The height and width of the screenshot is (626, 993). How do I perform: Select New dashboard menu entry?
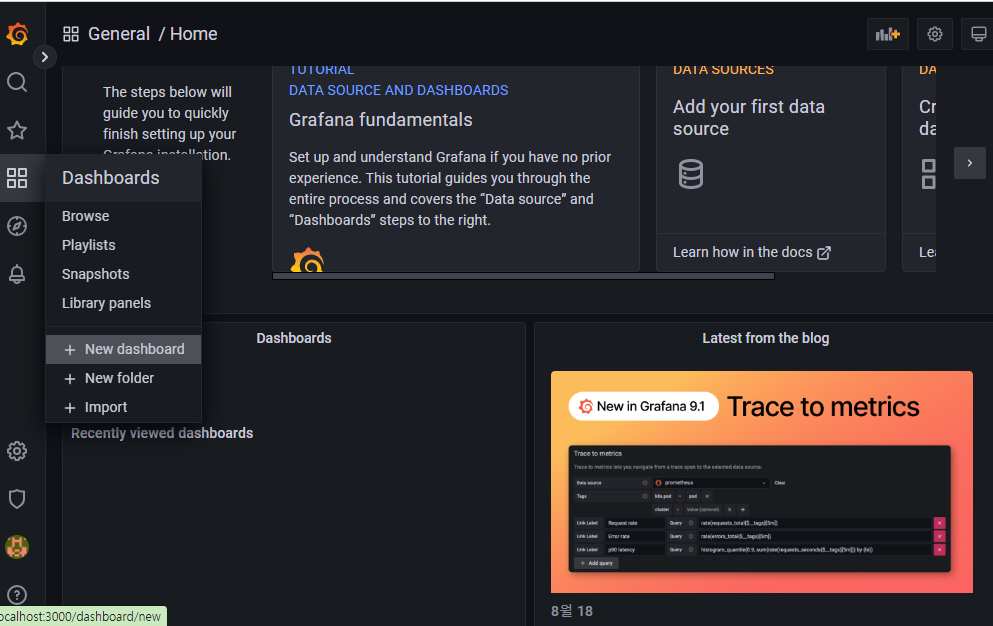point(123,349)
